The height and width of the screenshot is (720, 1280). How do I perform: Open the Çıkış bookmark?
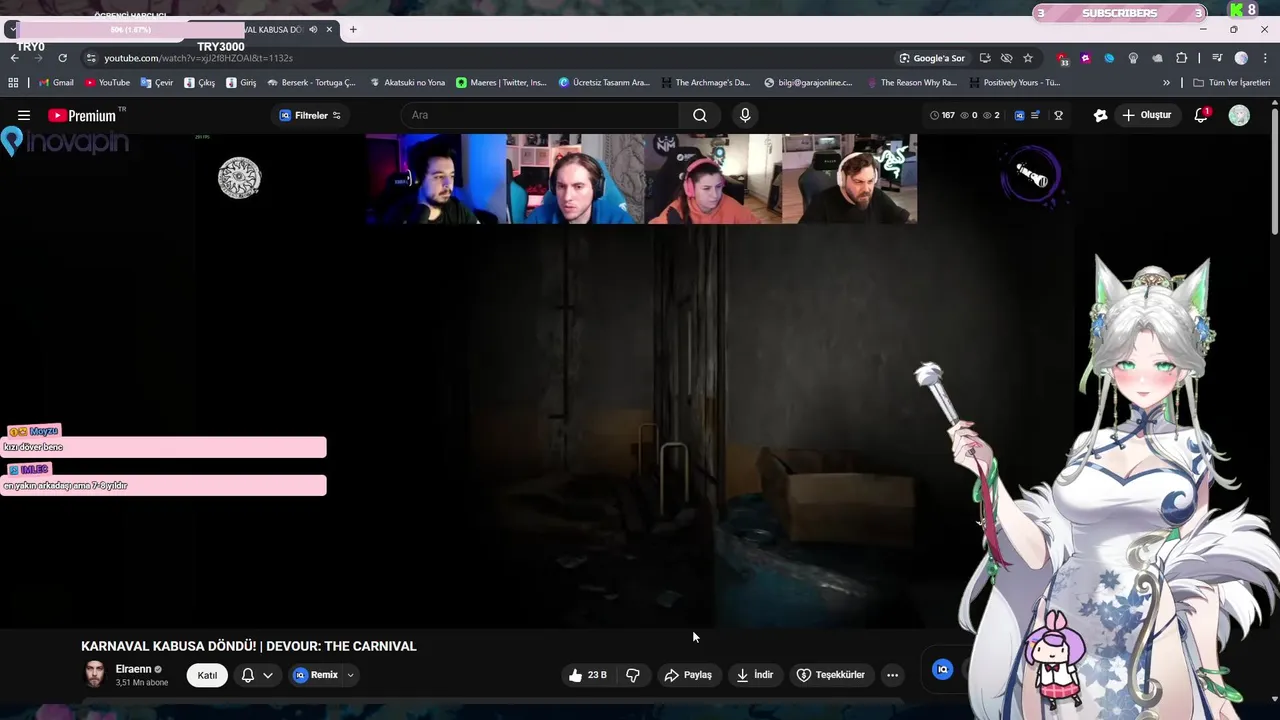199,83
